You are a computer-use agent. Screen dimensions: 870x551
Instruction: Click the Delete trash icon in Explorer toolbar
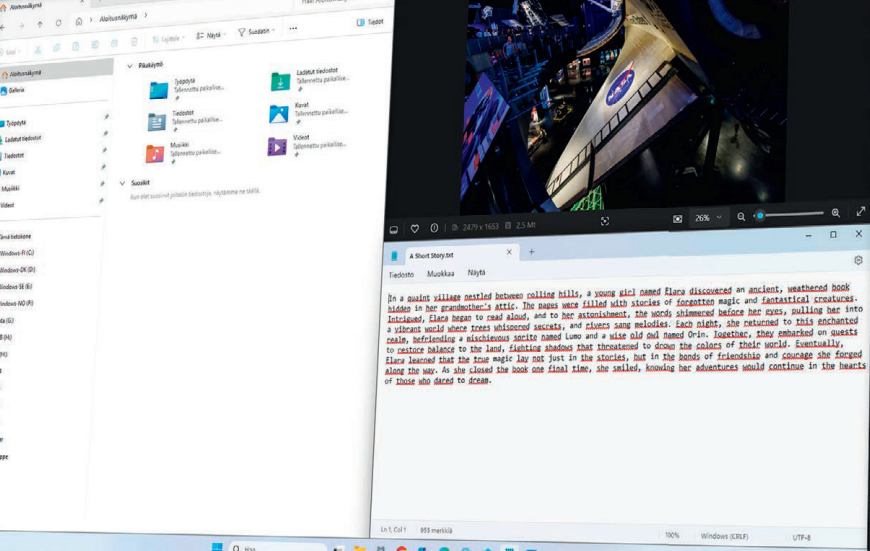[134, 42]
